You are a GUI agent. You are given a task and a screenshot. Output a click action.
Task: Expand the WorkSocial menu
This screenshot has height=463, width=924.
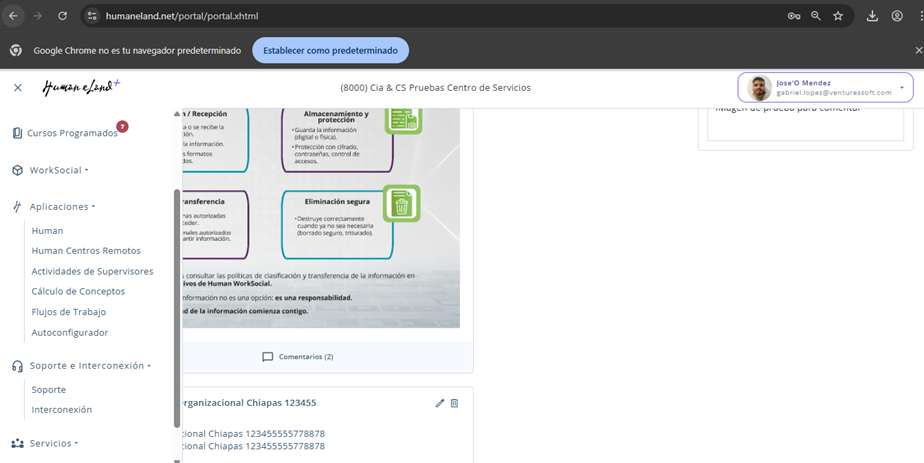pyautogui.click(x=58, y=170)
